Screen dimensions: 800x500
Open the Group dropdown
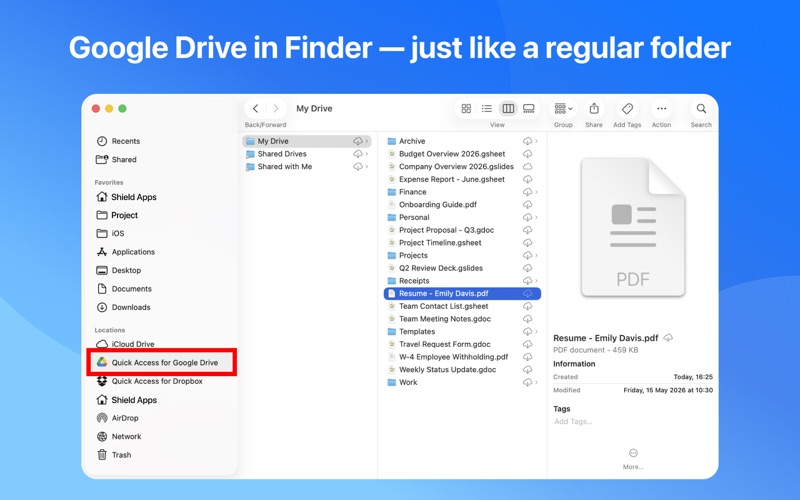563,108
